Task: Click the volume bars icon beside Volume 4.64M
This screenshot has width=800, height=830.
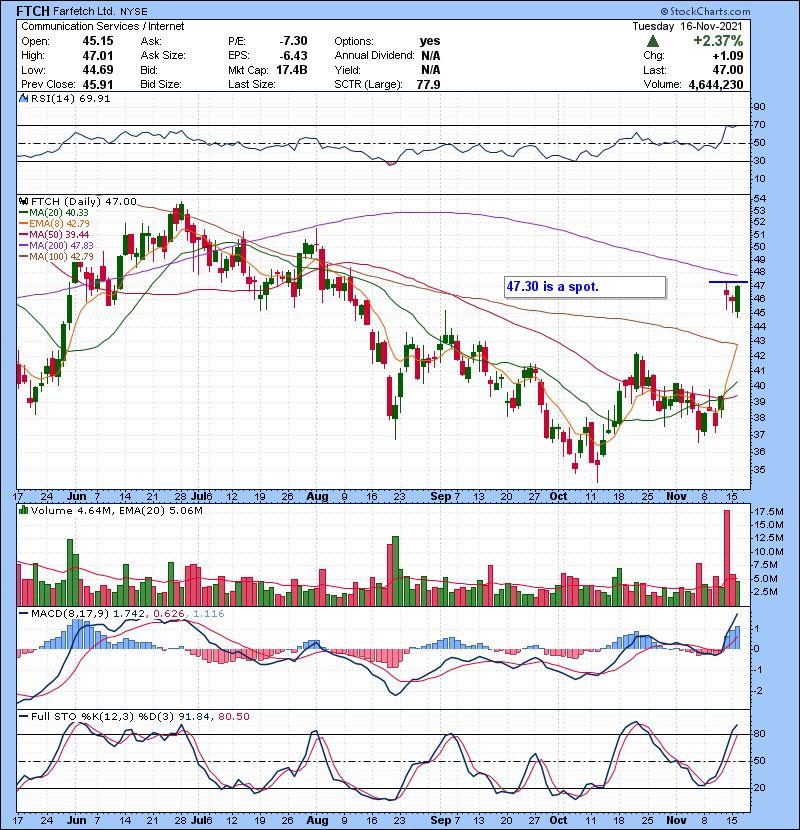Action: 23,510
